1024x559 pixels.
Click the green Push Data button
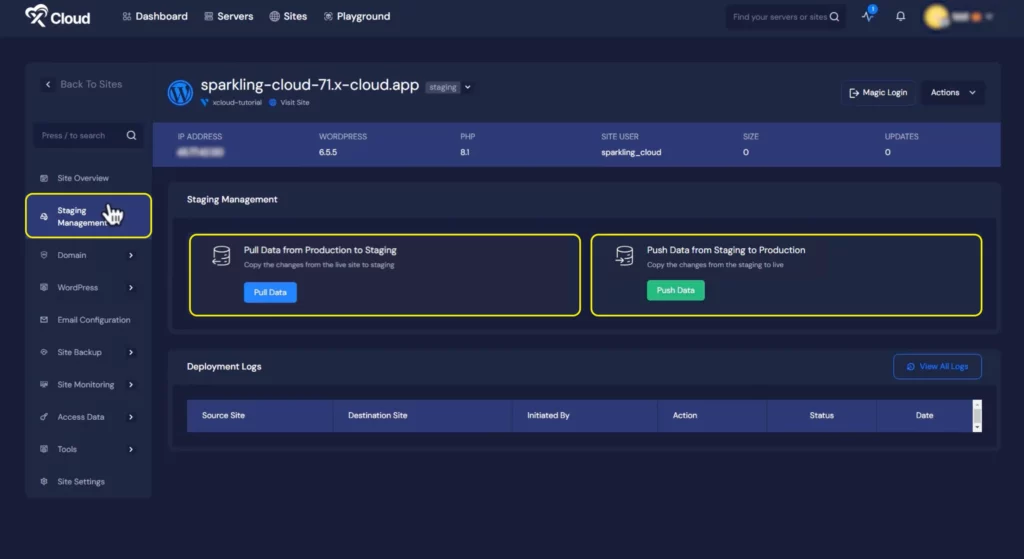coord(675,291)
